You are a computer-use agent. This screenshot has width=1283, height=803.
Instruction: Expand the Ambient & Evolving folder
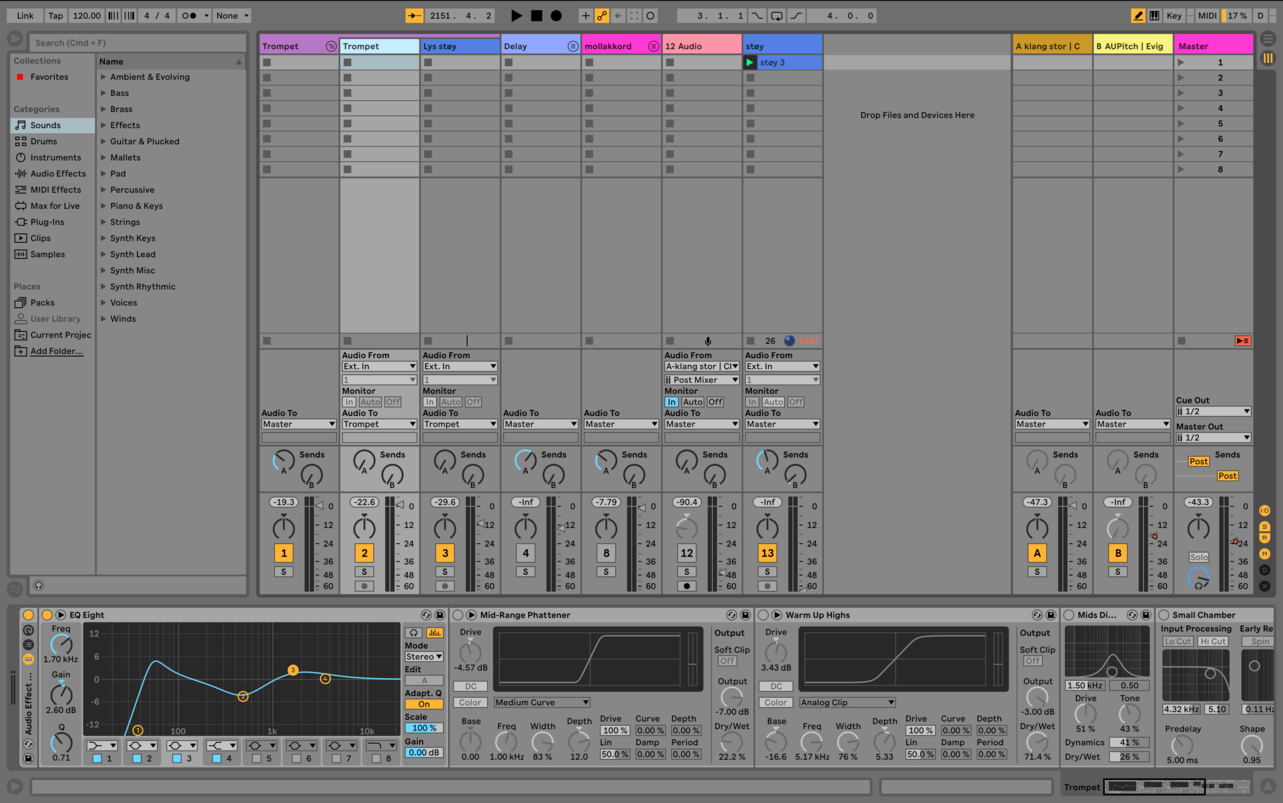pos(103,77)
